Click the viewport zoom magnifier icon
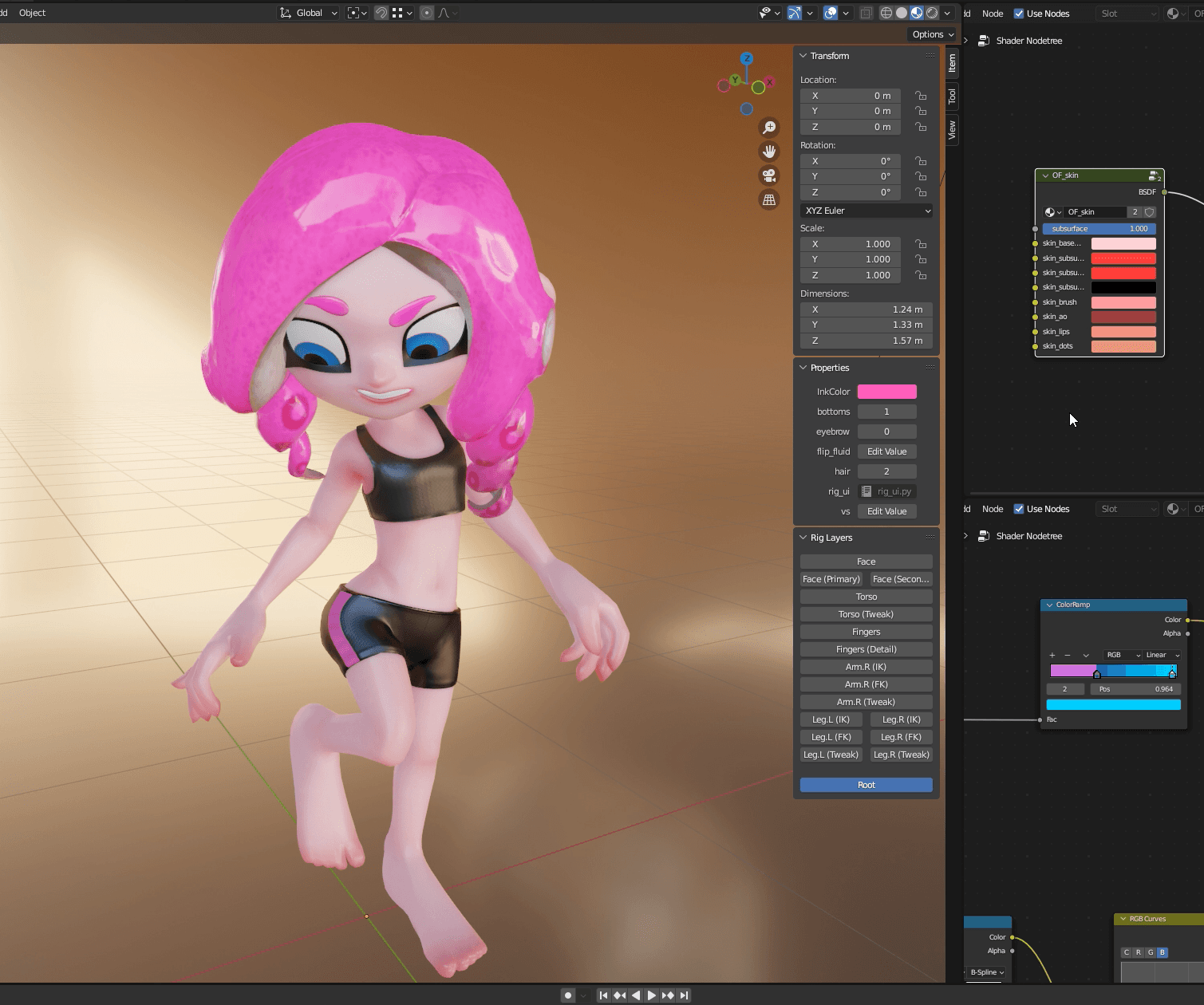1204x1005 pixels. coord(769,128)
